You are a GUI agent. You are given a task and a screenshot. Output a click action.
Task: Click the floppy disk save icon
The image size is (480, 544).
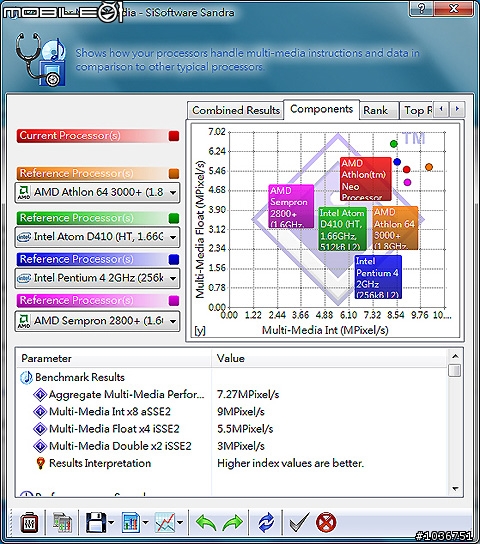click(x=96, y=522)
